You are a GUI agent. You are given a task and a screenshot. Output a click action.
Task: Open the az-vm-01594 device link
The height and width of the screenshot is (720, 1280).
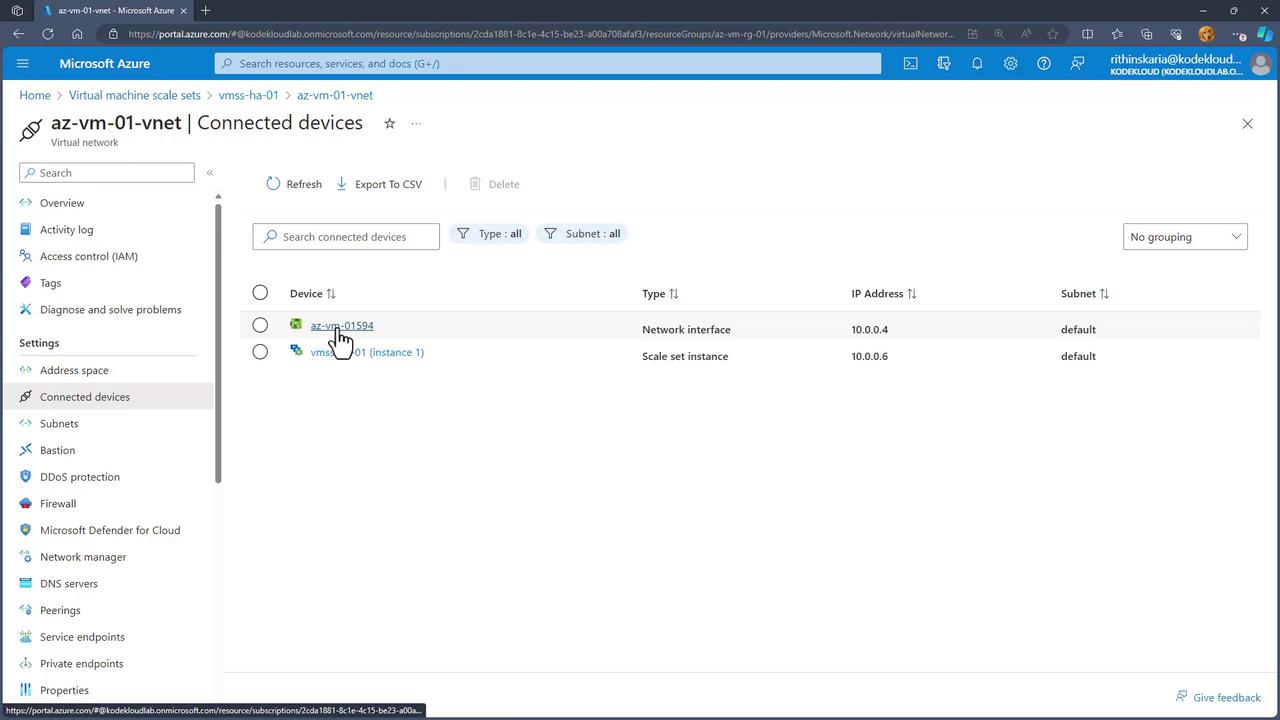pyautogui.click(x=341, y=325)
